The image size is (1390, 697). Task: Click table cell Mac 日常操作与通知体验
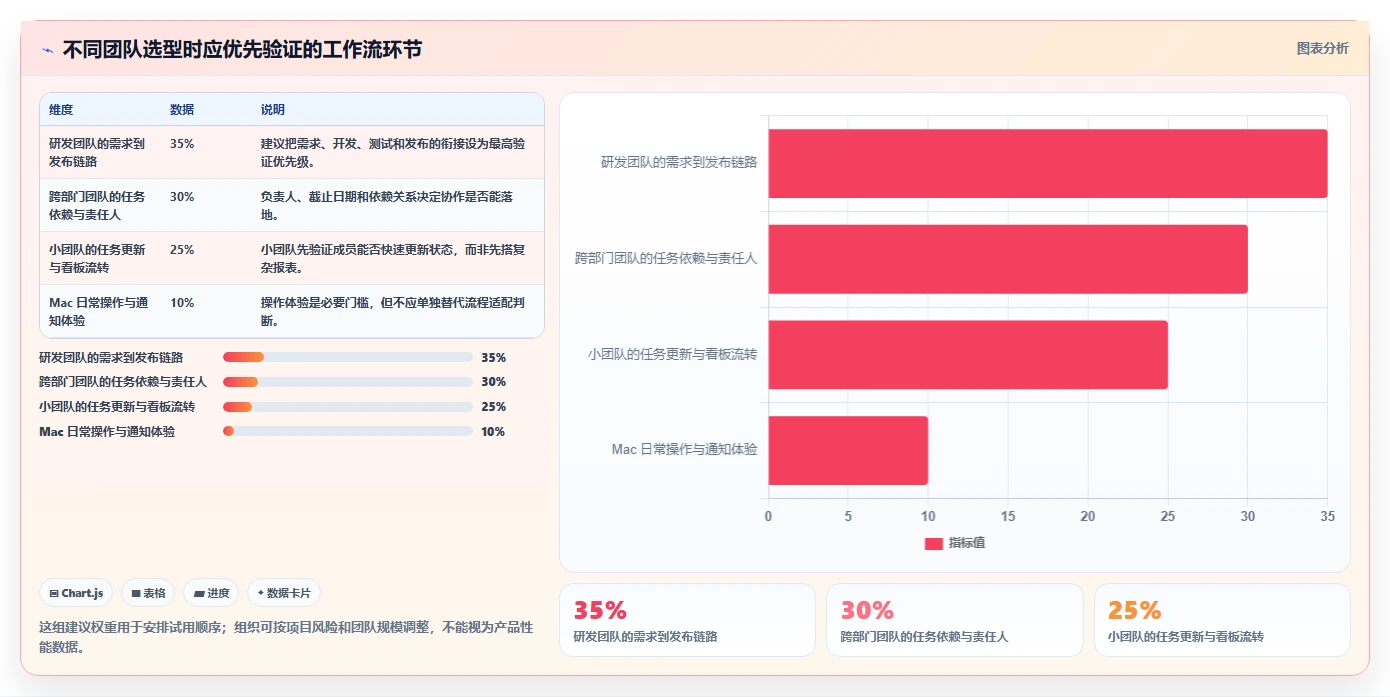98,311
